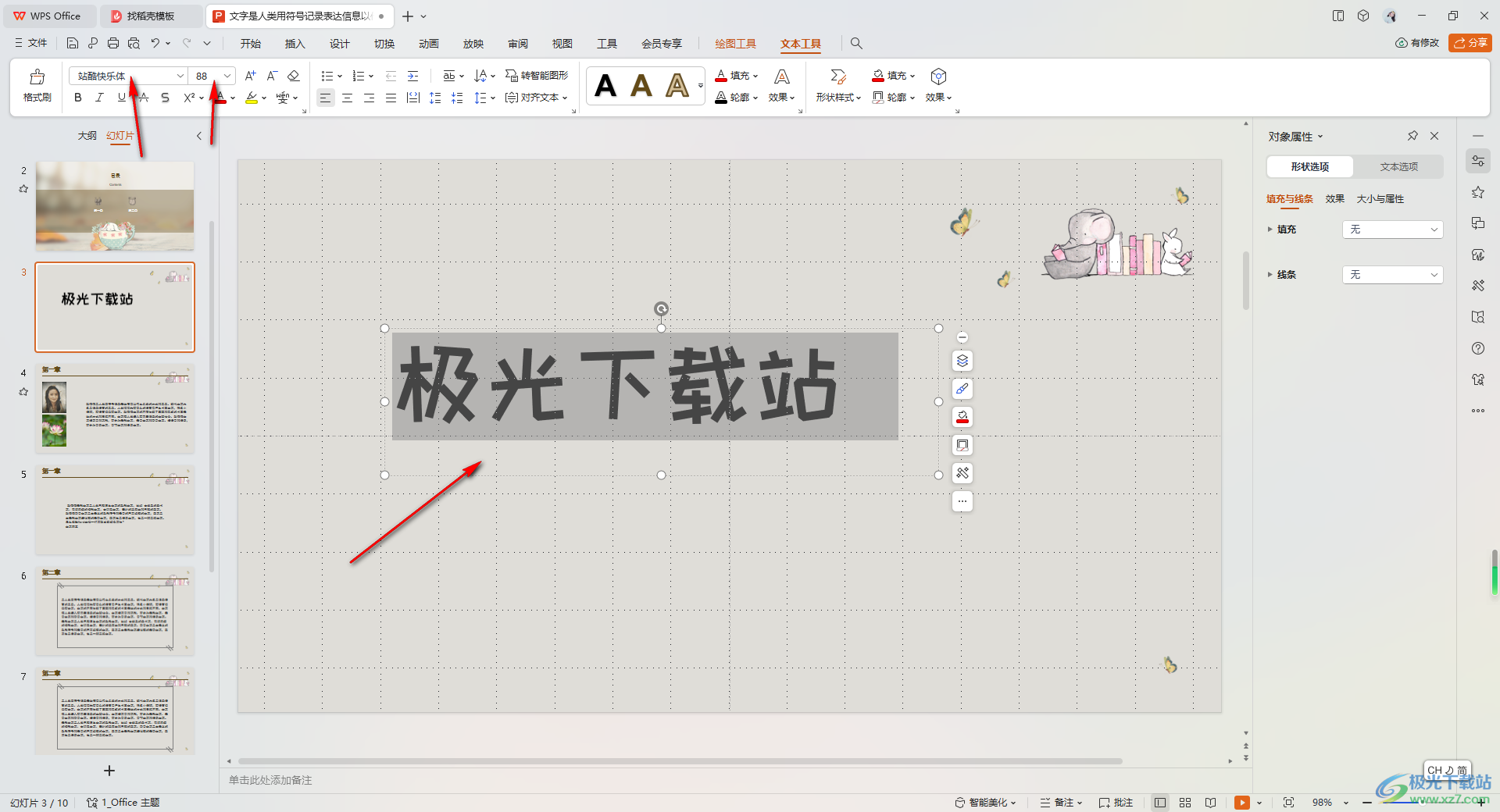The image size is (1500, 812).
Task: Open the 开始 ribbon tab
Action: [251, 44]
